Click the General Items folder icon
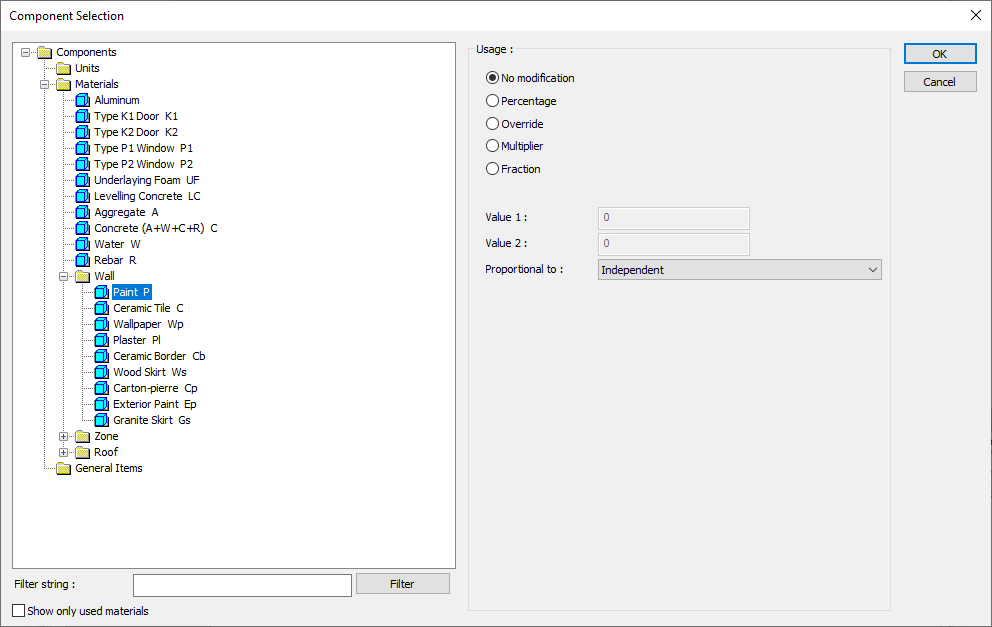The width and height of the screenshot is (992, 627). (x=64, y=468)
